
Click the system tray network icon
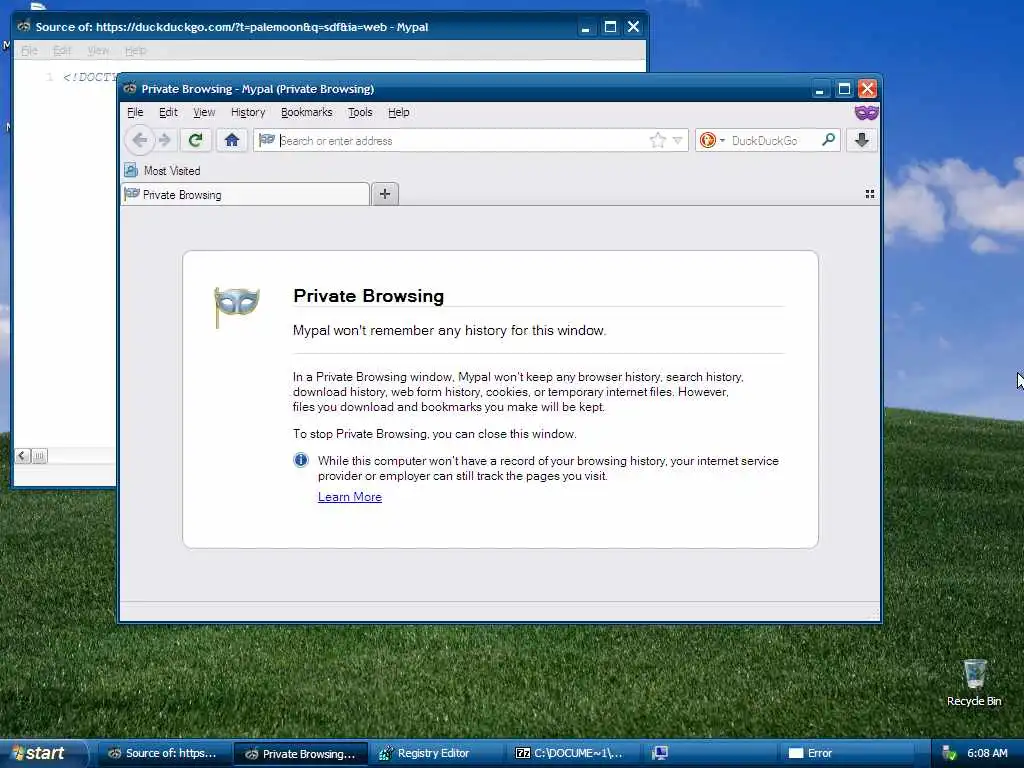(x=950, y=754)
